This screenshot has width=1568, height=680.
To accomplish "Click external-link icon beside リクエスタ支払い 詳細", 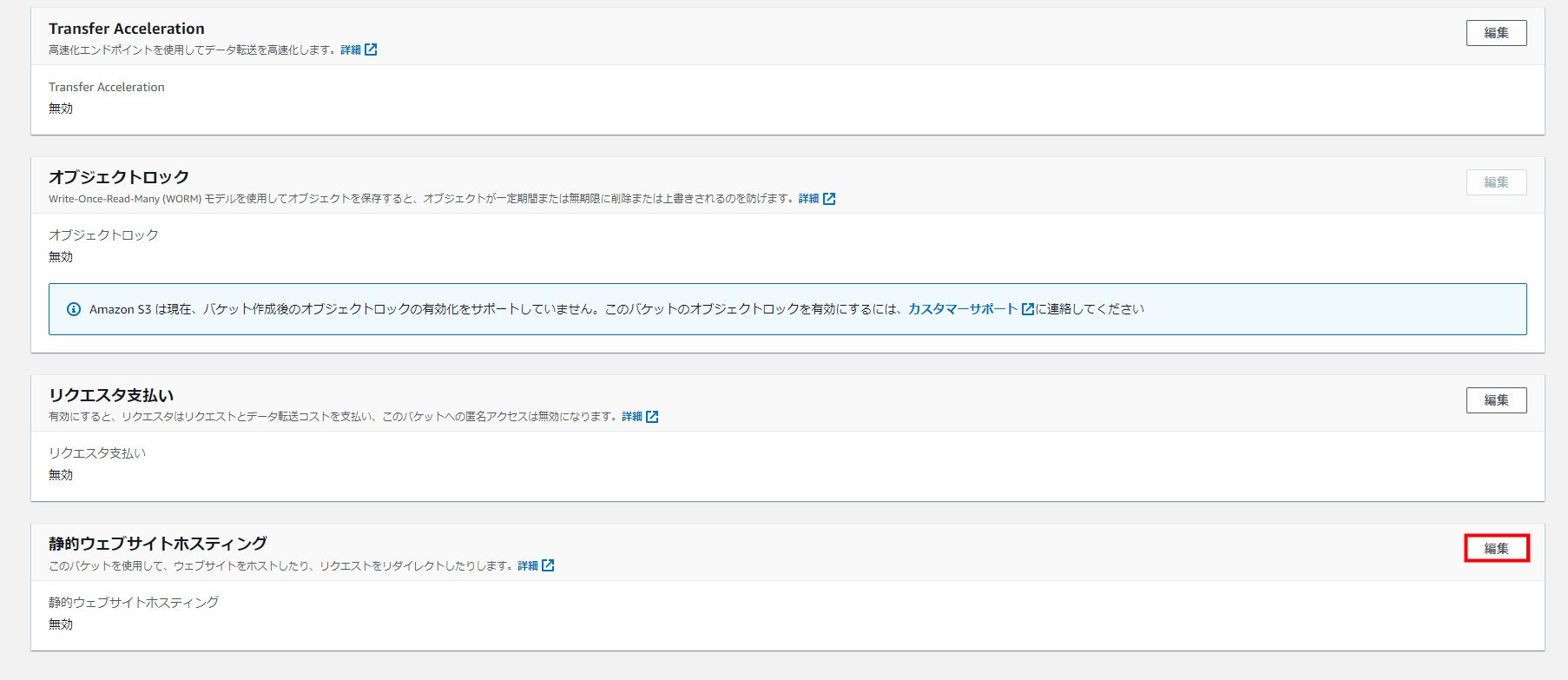I will (x=652, y=417).
